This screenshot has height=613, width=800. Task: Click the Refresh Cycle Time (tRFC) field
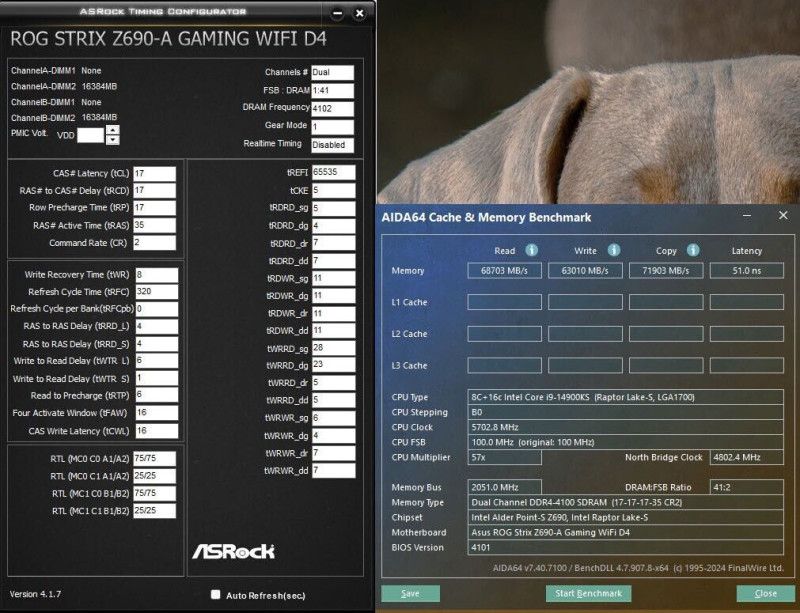click(x=157, y=292)
